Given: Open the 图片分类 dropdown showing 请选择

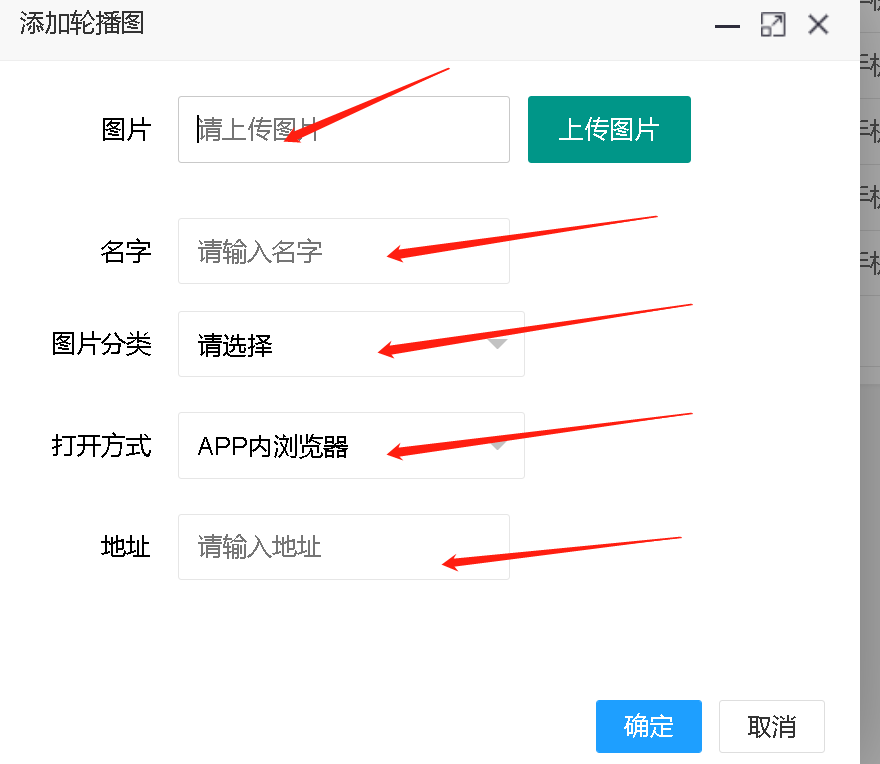Looking at the screenshot, I should pyautogui.click(x=340, y=345).
